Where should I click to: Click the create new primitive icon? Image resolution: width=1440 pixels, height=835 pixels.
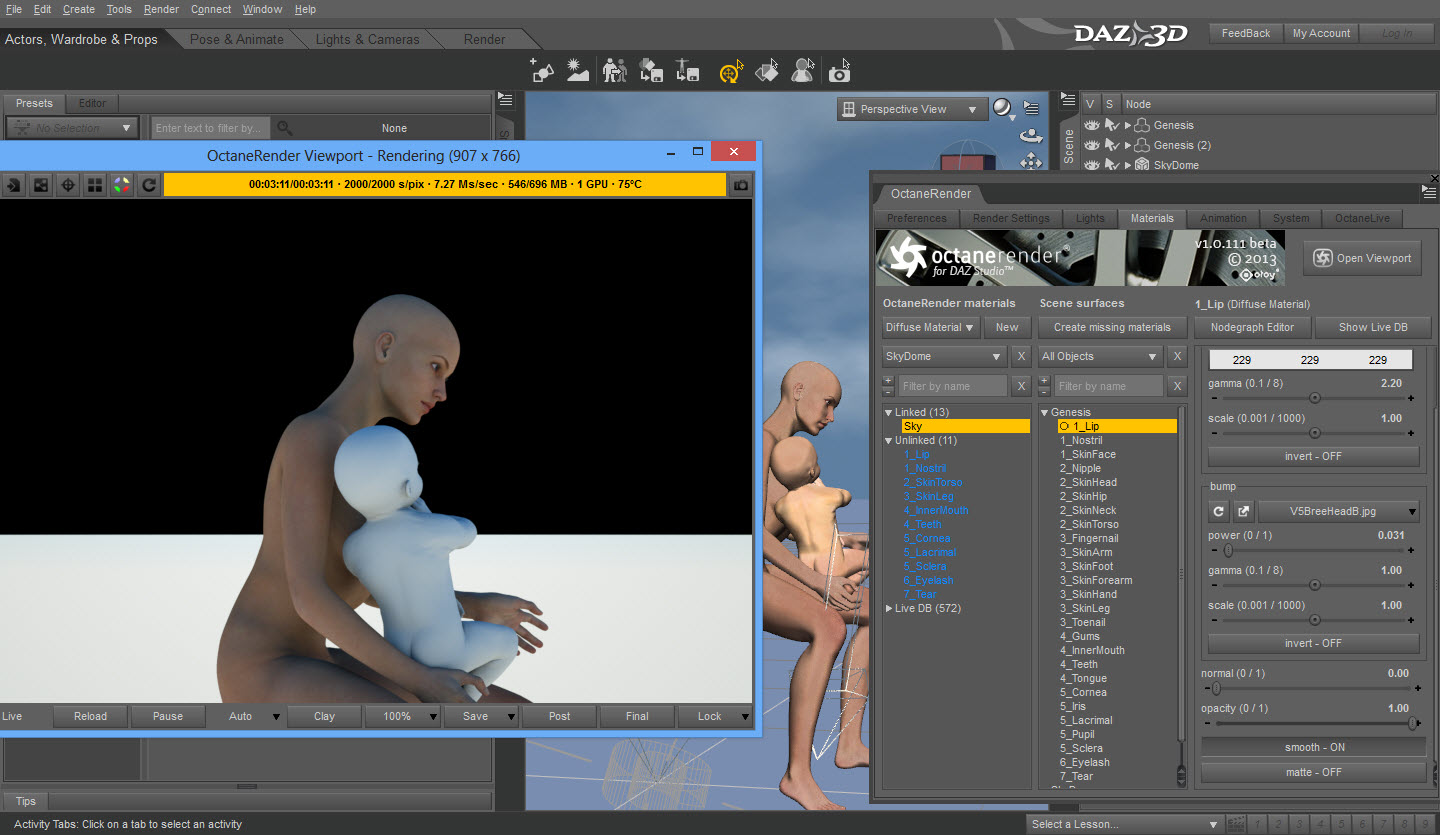tap(541, 71)
